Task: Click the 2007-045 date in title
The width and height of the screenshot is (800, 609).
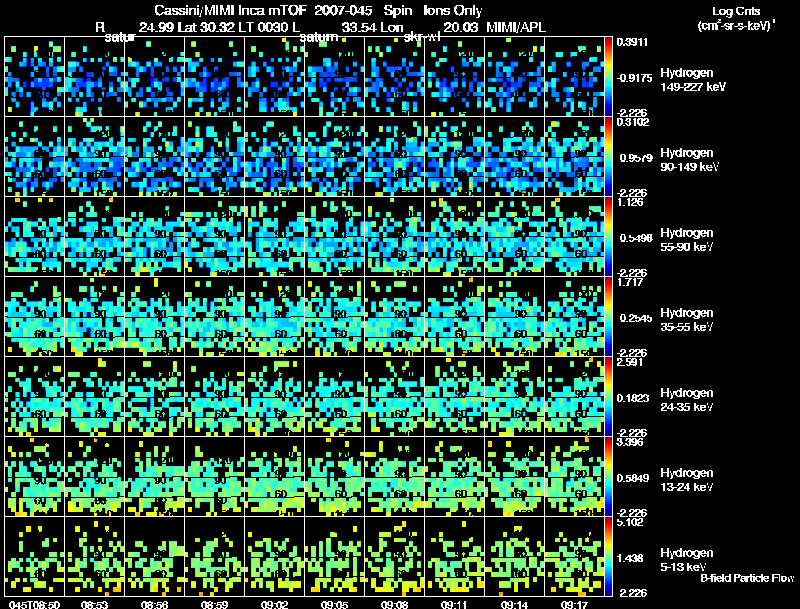Action: click(343, 11)
